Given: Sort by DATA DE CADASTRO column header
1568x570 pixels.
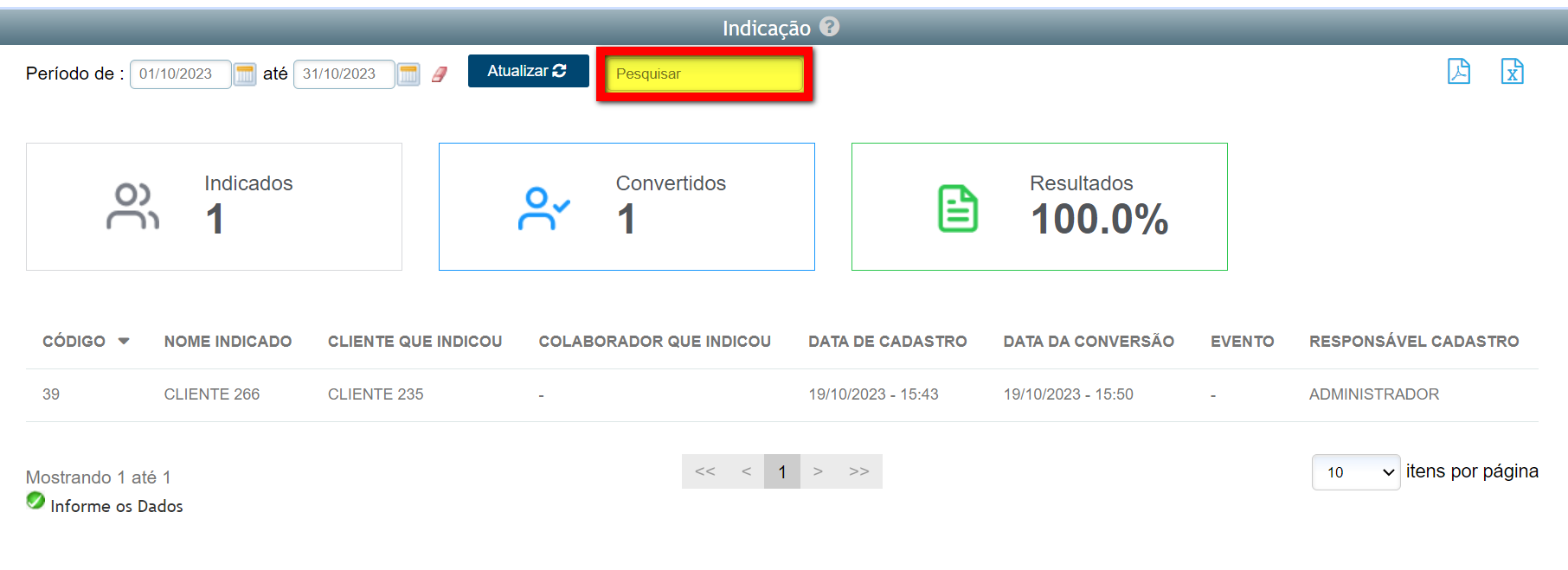Looking at the screenshot, I should 887,342.
